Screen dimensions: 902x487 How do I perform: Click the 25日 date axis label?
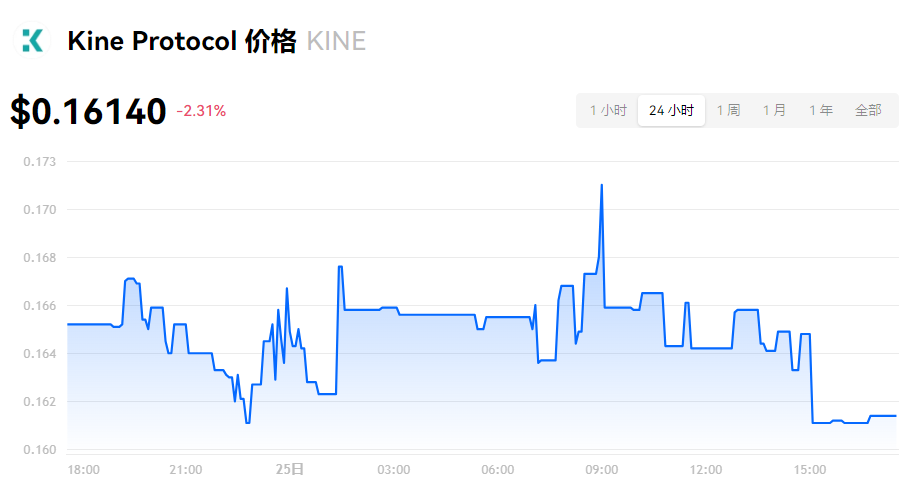coord(289,470)
